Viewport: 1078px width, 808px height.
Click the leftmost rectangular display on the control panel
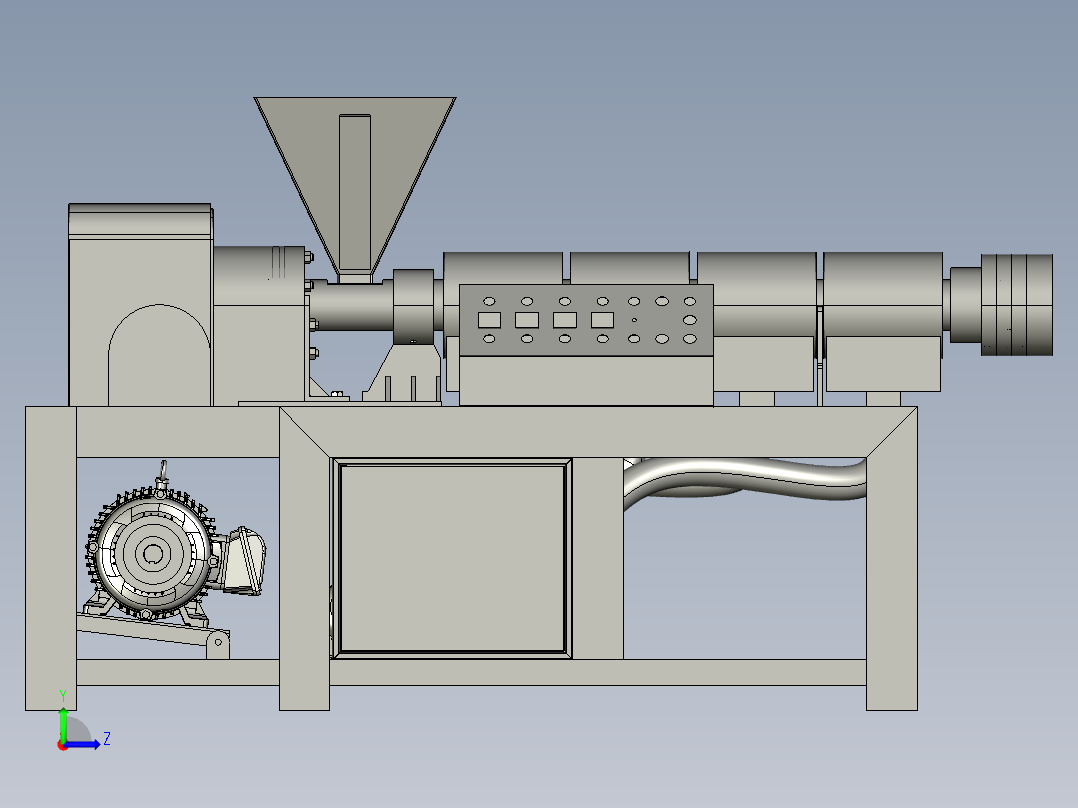point(490,320)
